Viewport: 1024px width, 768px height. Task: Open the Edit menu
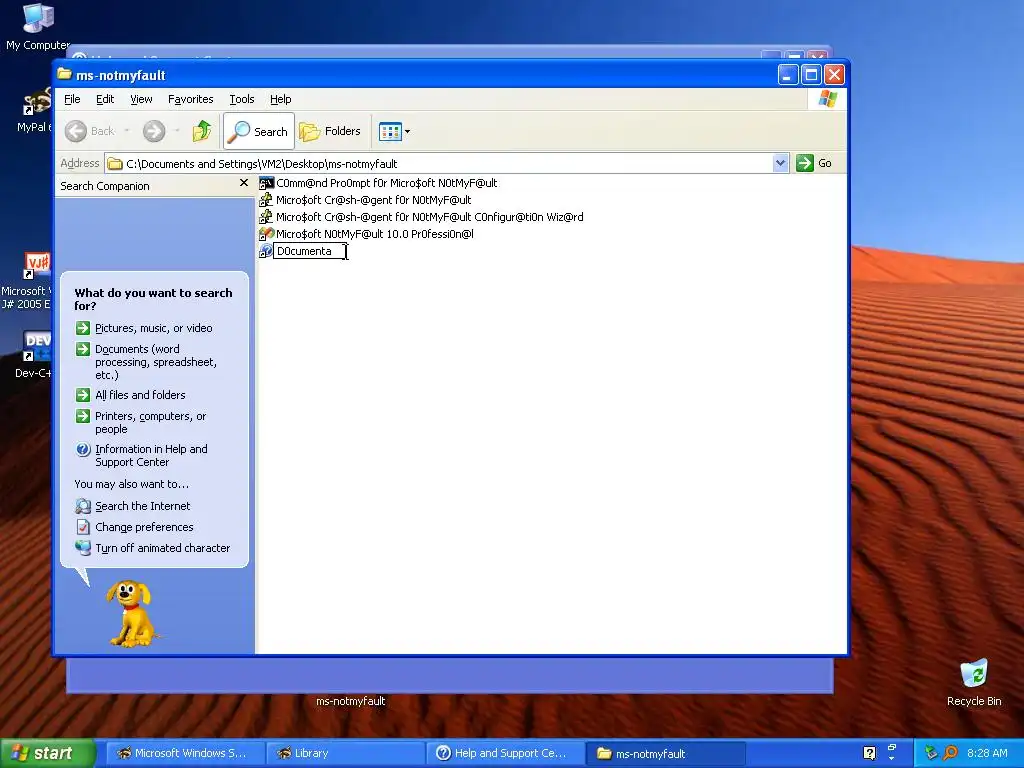104,99
